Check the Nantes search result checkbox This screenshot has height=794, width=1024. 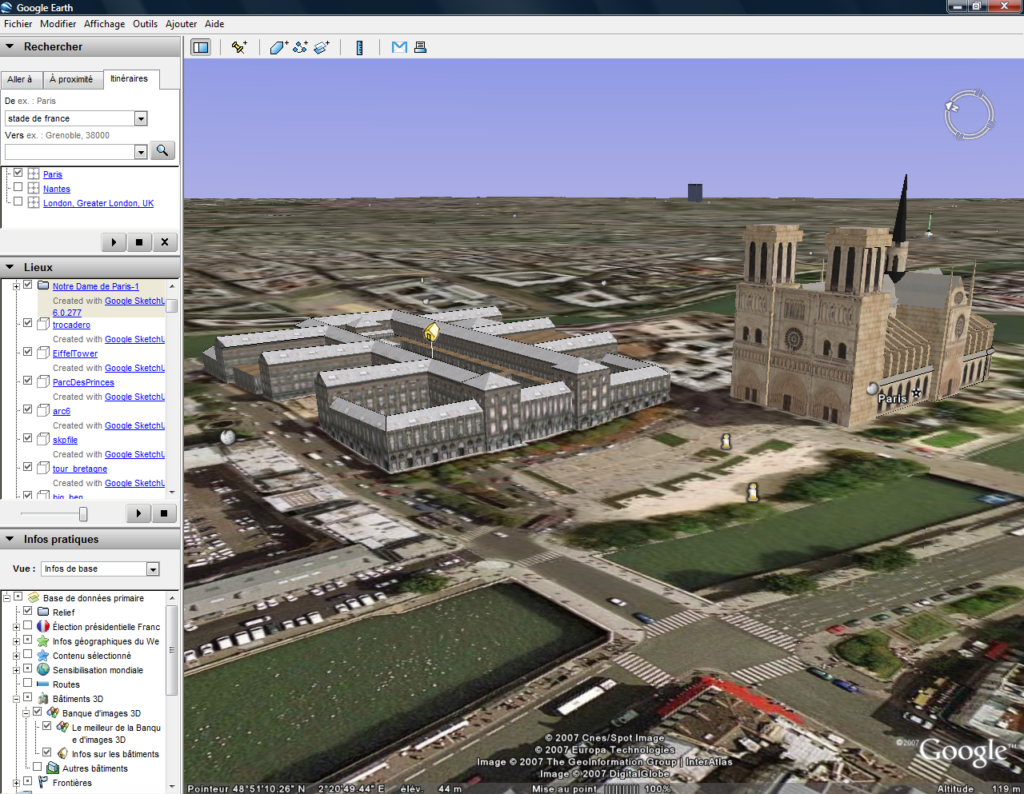18,187
